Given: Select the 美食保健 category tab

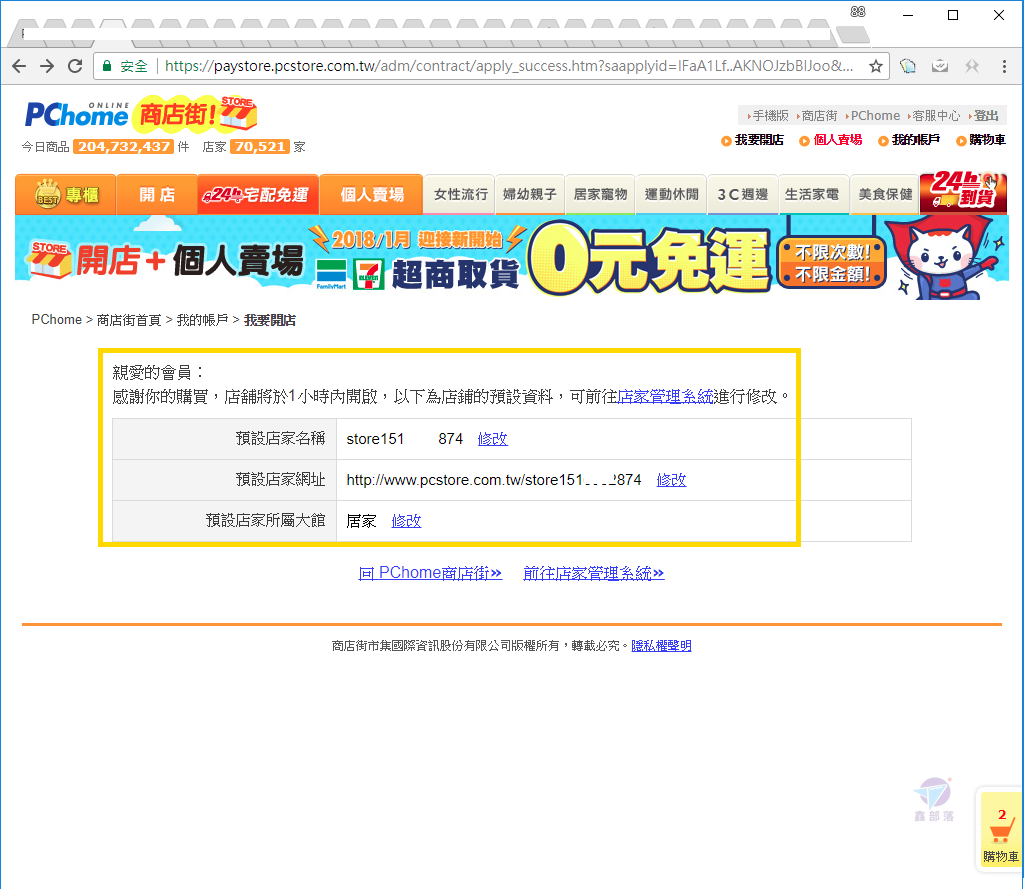Looking at the screenshot, I should 885,195.
